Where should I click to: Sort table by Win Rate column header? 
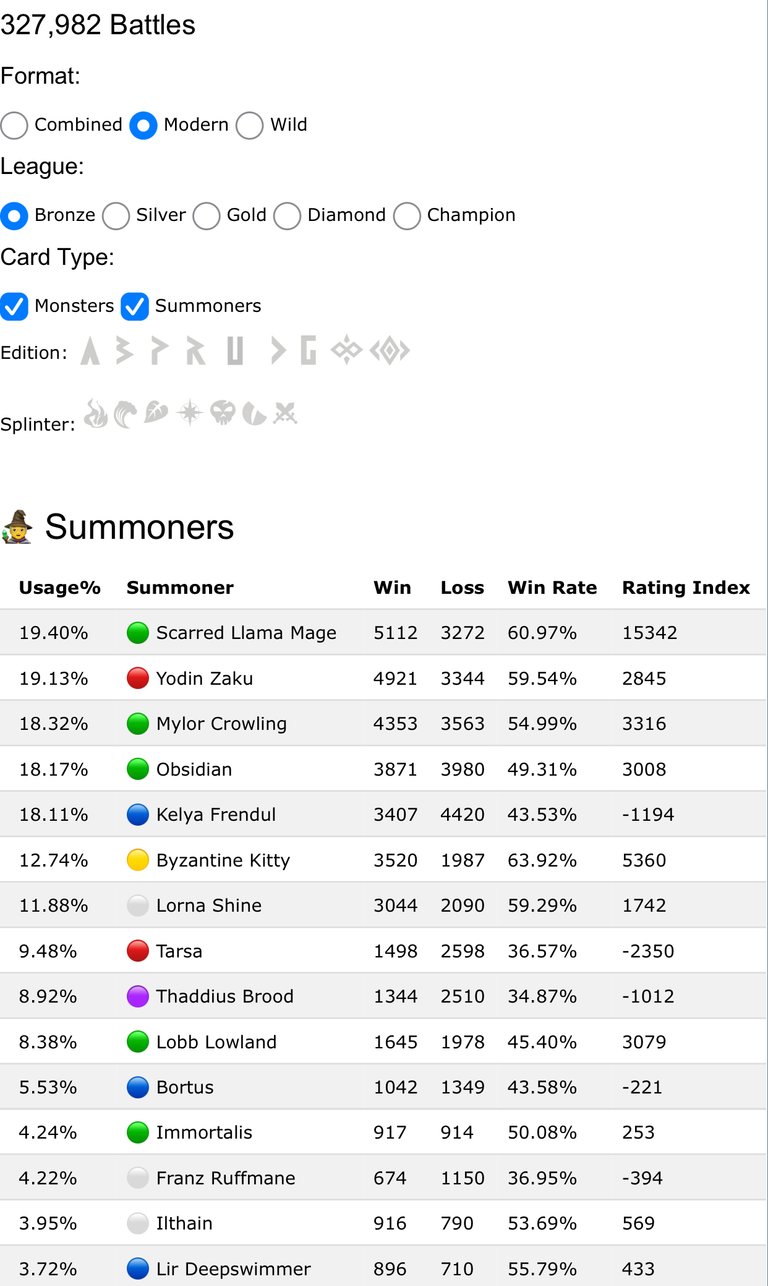tap(552, 588)
